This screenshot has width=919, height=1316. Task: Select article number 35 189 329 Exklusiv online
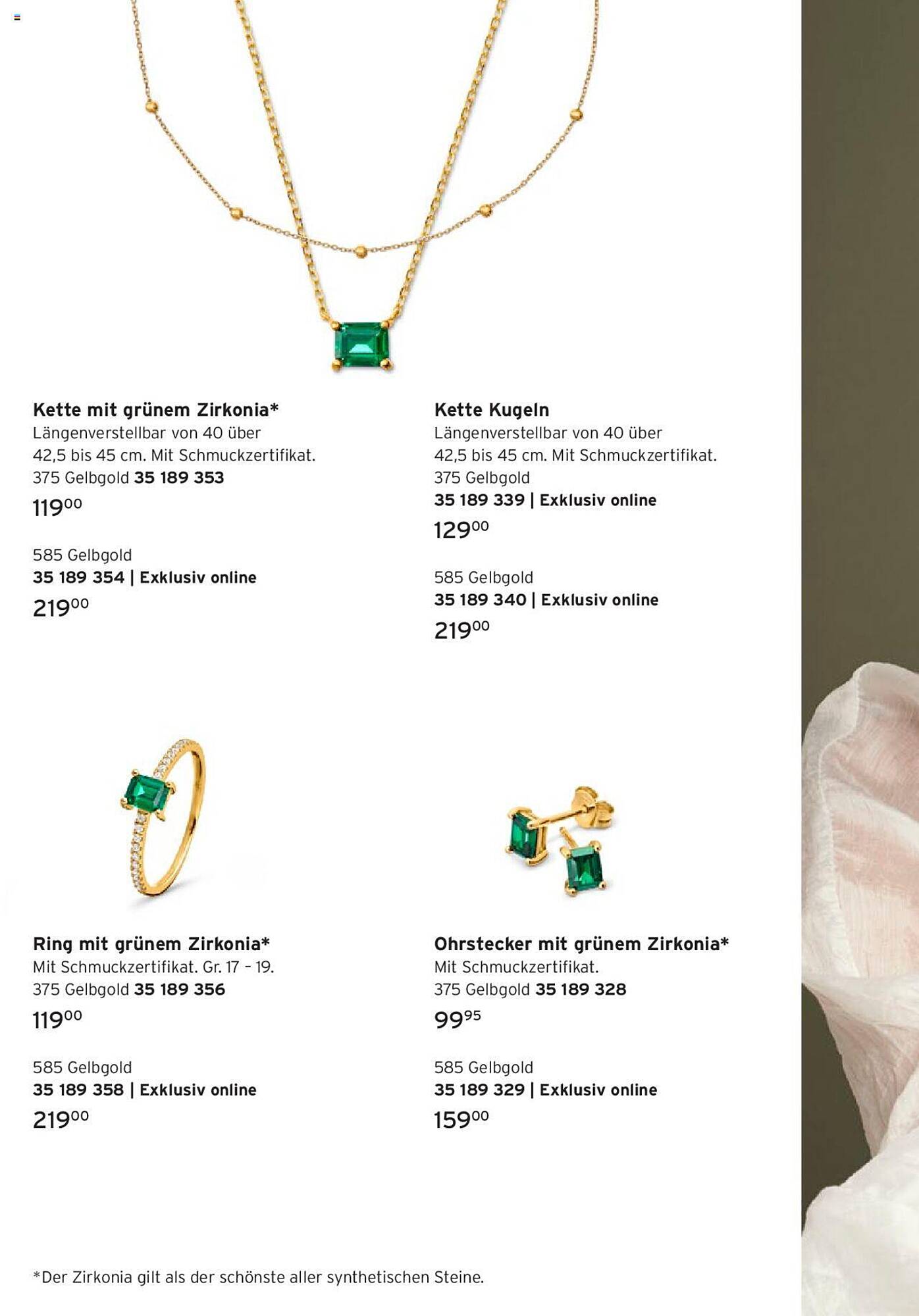pos(546,1090)
